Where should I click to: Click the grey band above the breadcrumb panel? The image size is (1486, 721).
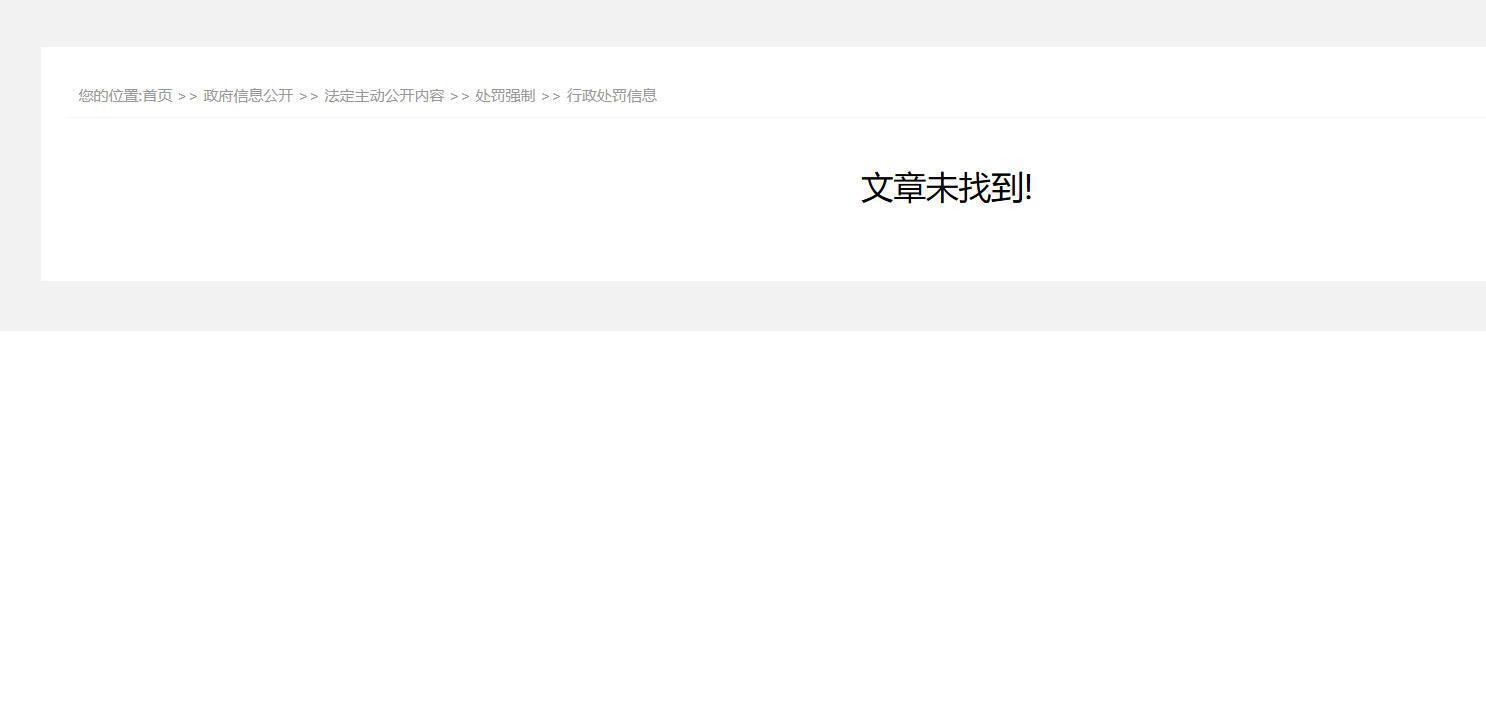point(743,23)
